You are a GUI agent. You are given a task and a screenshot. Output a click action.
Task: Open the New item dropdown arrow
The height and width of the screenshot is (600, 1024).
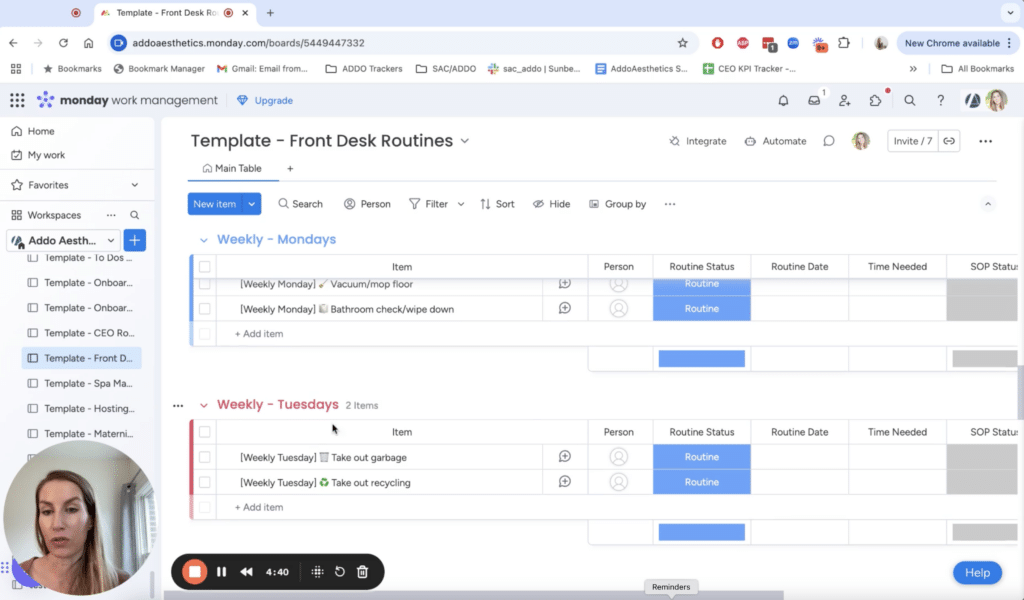pos(252,204)
